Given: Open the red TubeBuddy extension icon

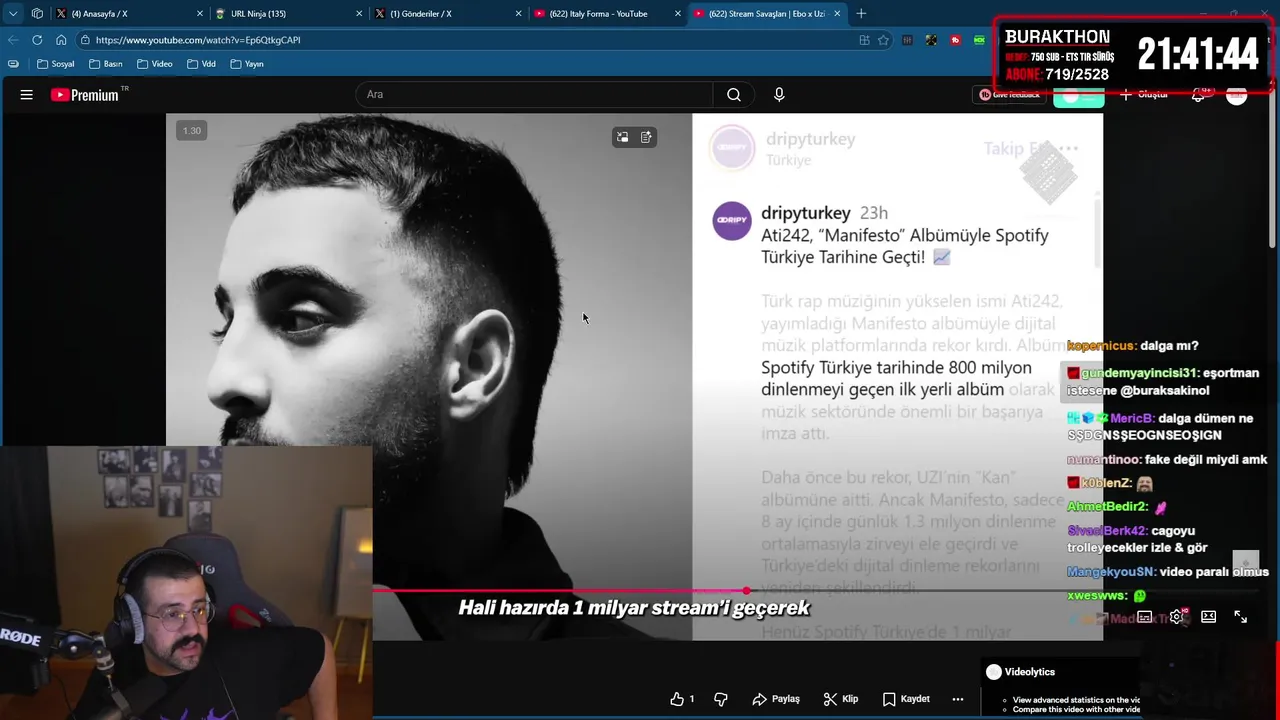Looking at the screenshot, I should point(955,40).
